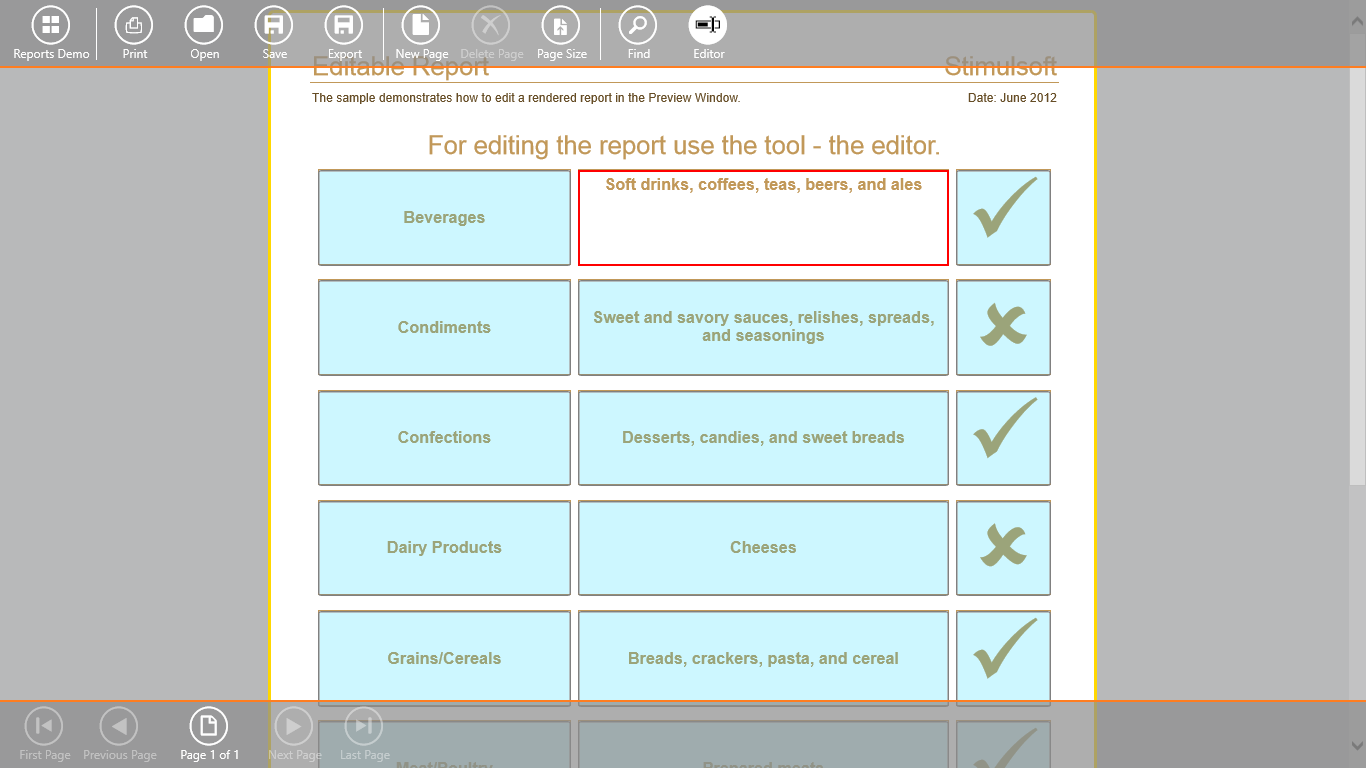Image resolution: width=1366 pixels, height=768 pixels.
Task: Go to First Page
Action: pos(44,726)
